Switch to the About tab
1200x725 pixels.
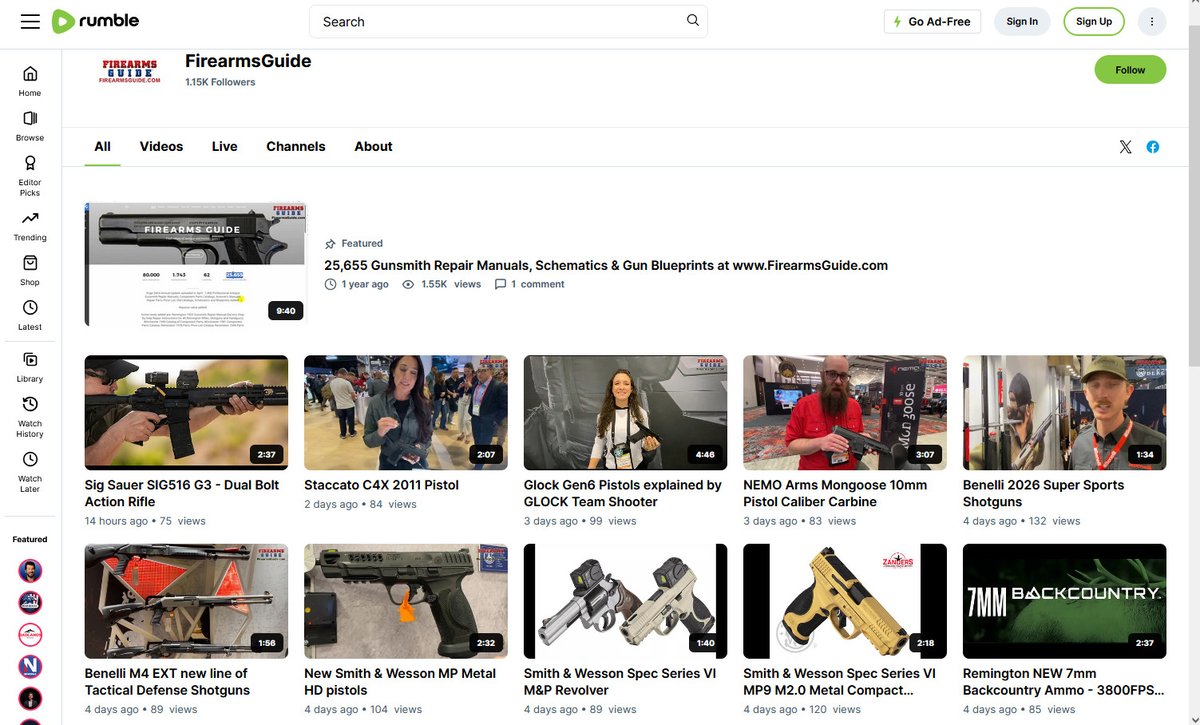pos(373,146)
